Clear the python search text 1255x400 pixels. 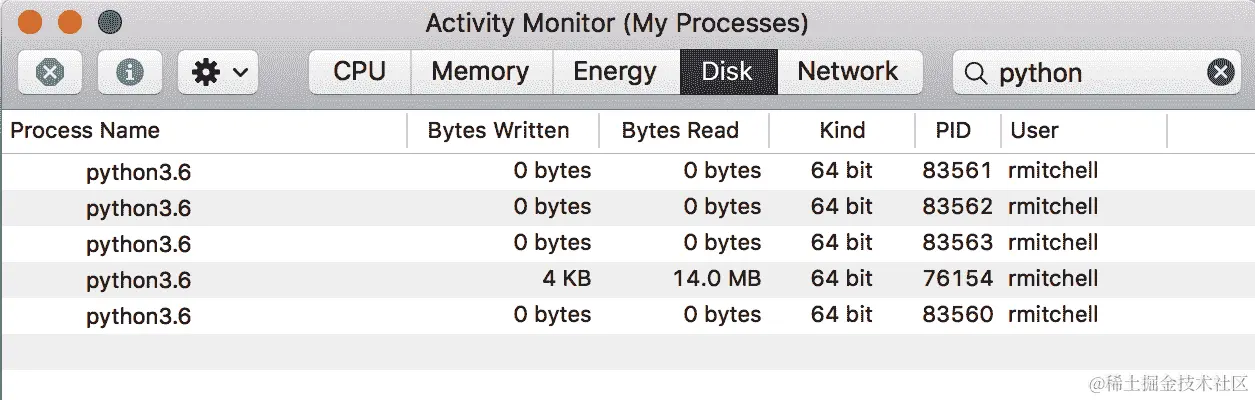click(x=1220, y=72)
